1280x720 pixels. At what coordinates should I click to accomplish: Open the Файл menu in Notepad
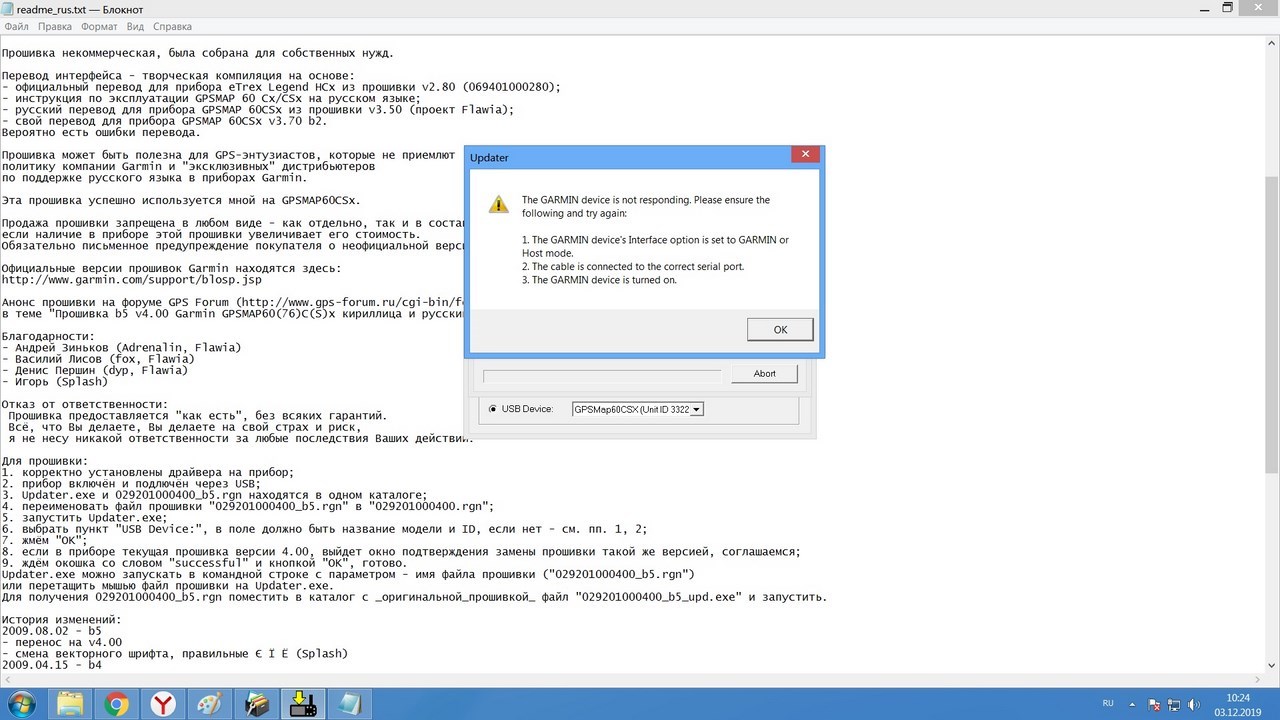click(x=16, y=27)
